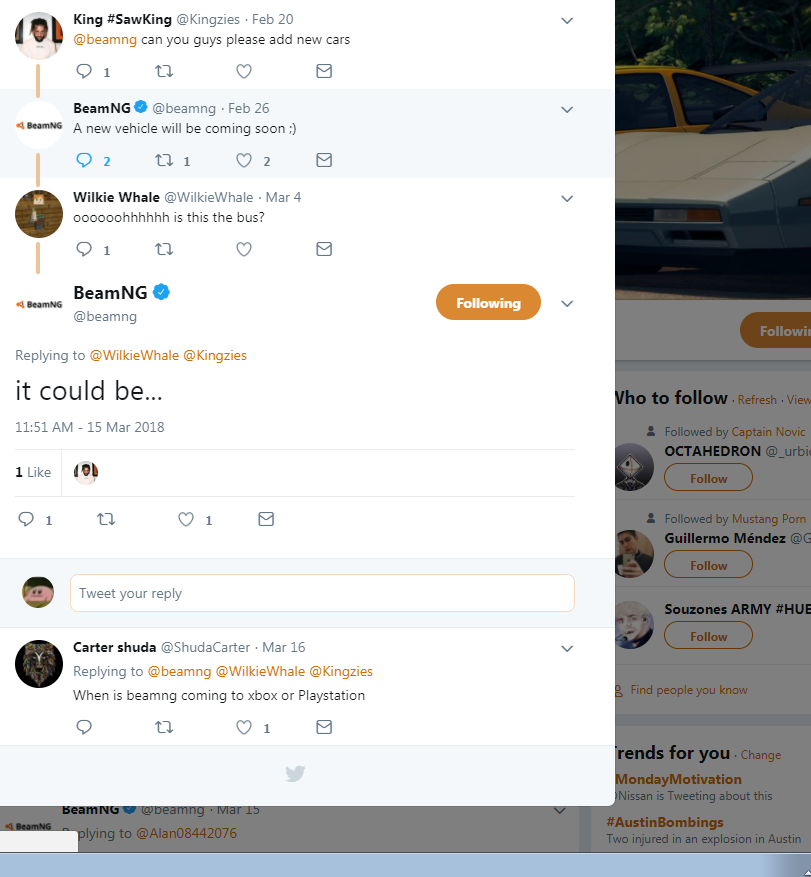The width and height of the screenshot is (811, 877).
Task: Reply to Carter shuda's tweet
Action: pyautogui.click(x=85, y=728)
